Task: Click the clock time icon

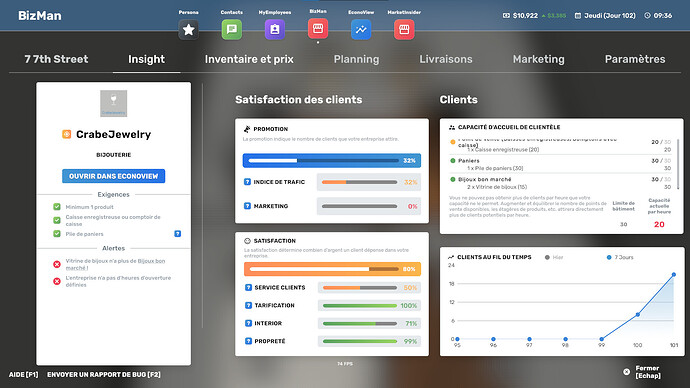Action: pos(647,15)
